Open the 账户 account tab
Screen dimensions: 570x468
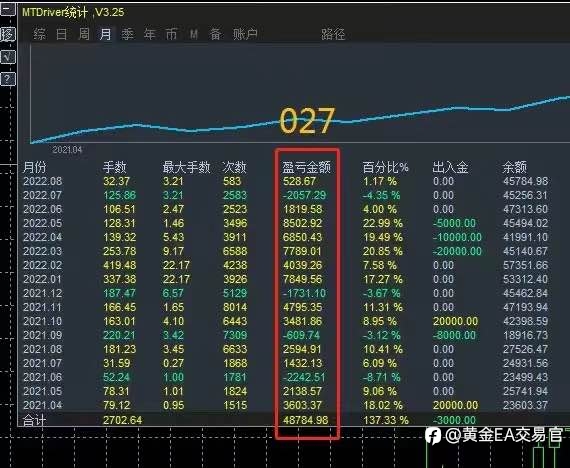[x=245, y=35]
